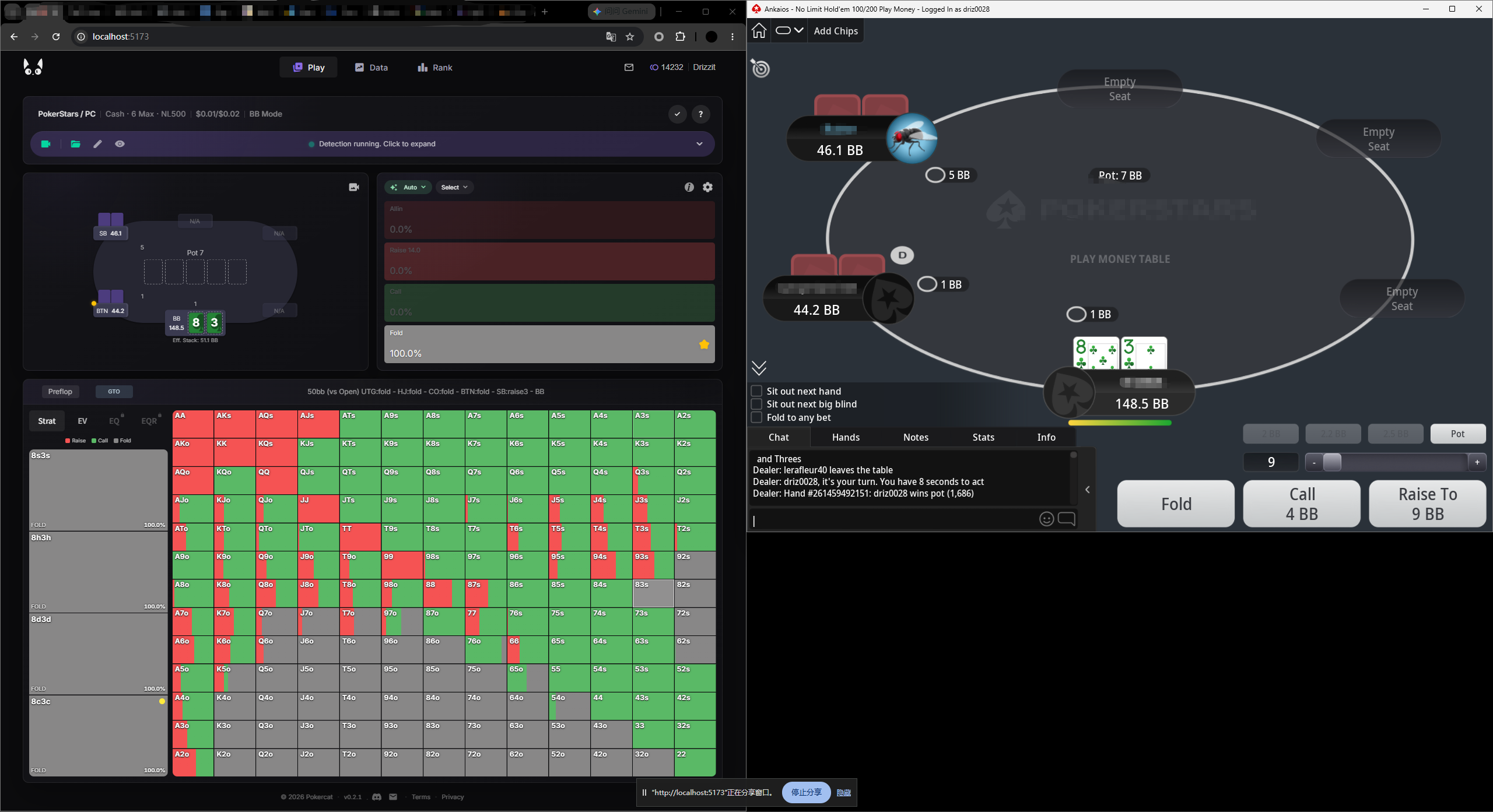Click the bet size slider handle
The width and height of the screenshot is (1493, 812).
coord(1332,462)
